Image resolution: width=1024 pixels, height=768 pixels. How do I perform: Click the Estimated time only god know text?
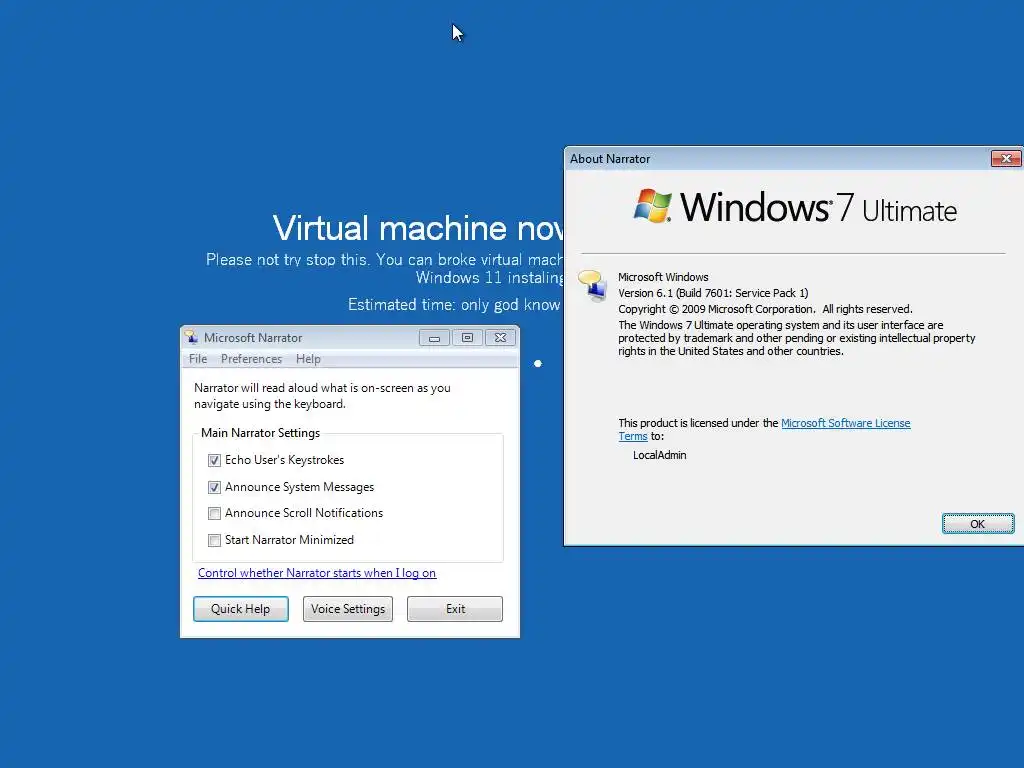pos(454,305)
